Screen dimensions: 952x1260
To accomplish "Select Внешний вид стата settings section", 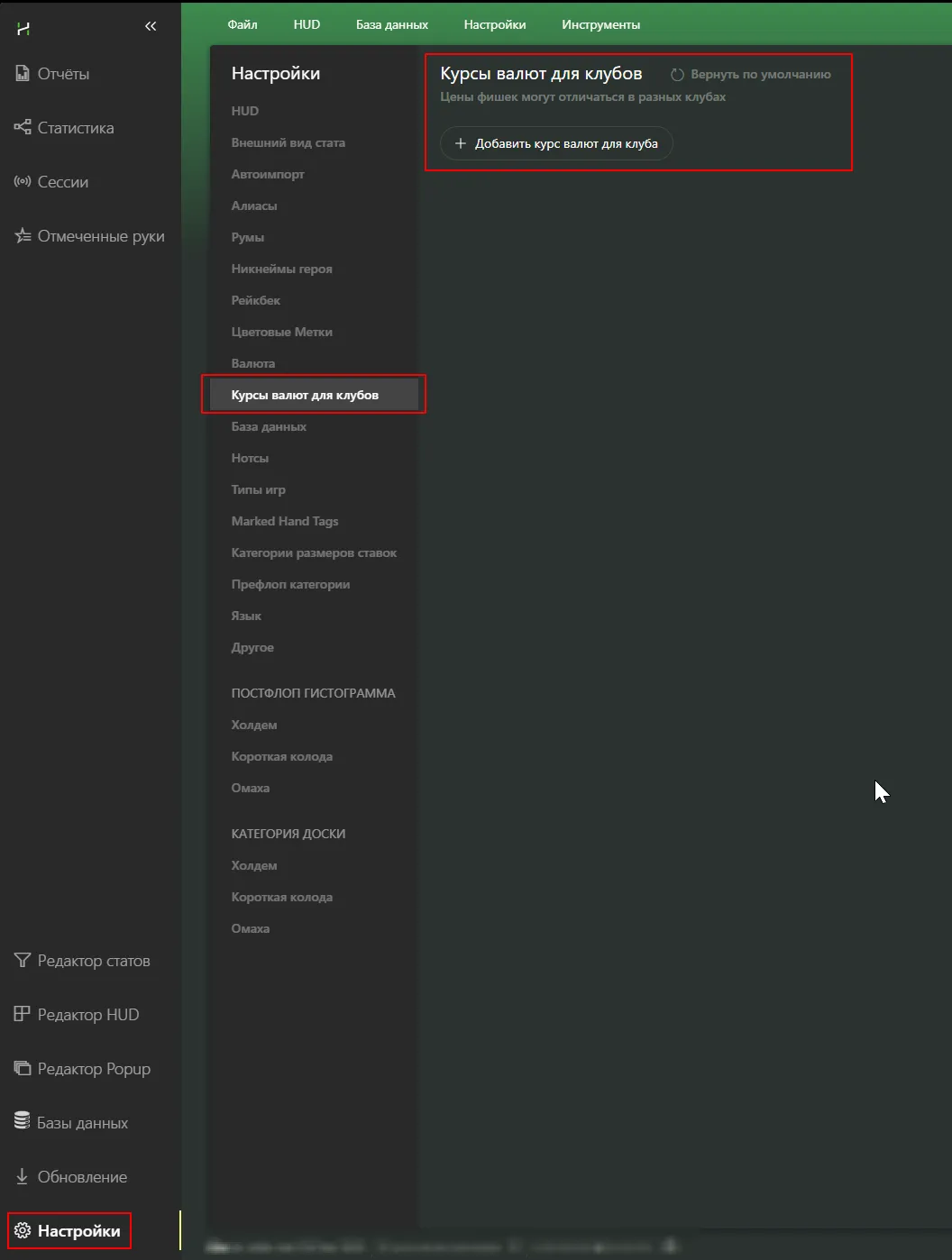I will (x=288, y=142).
